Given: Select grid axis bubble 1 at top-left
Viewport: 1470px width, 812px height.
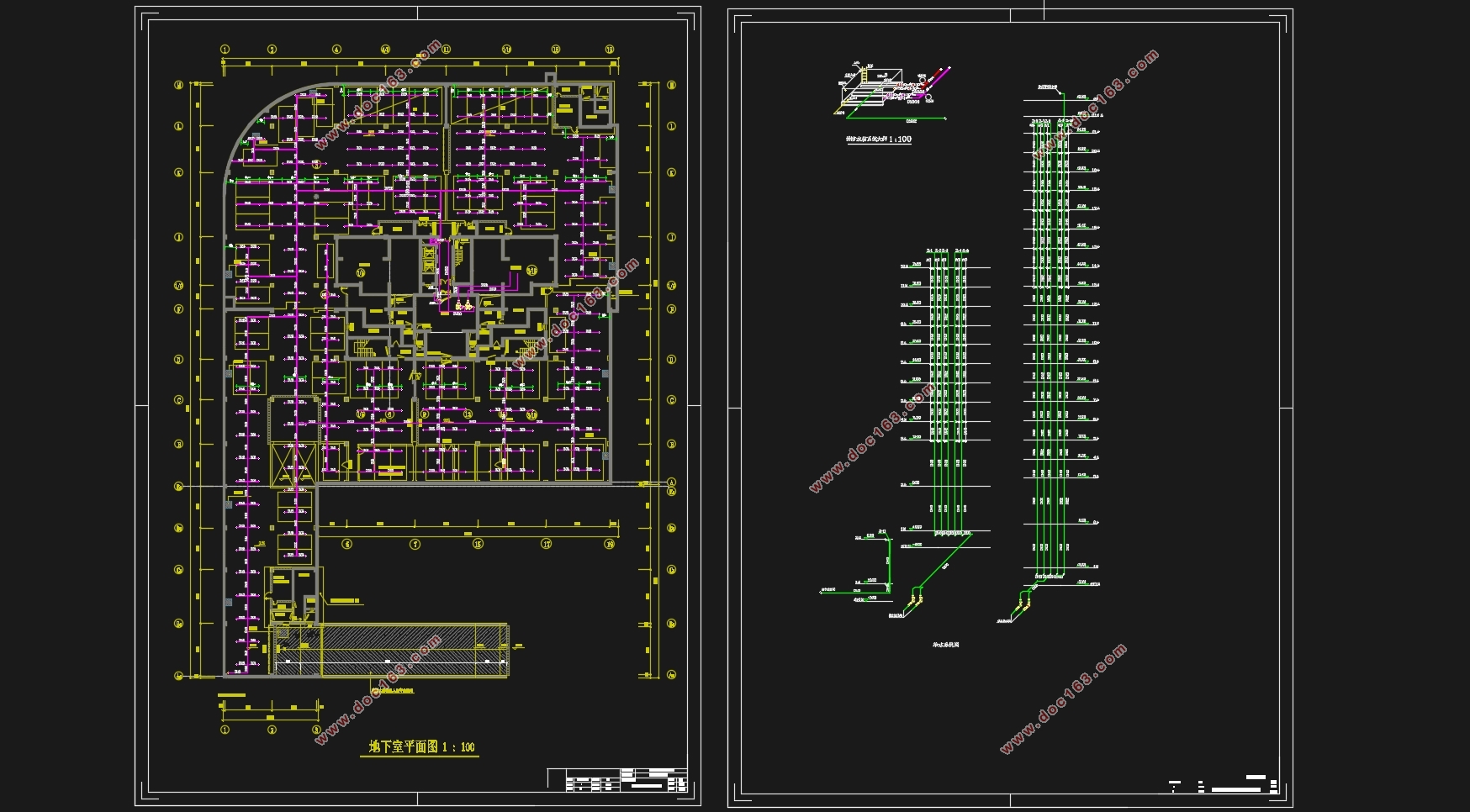Looking at the screenshot, I should [x=225, y=50].
